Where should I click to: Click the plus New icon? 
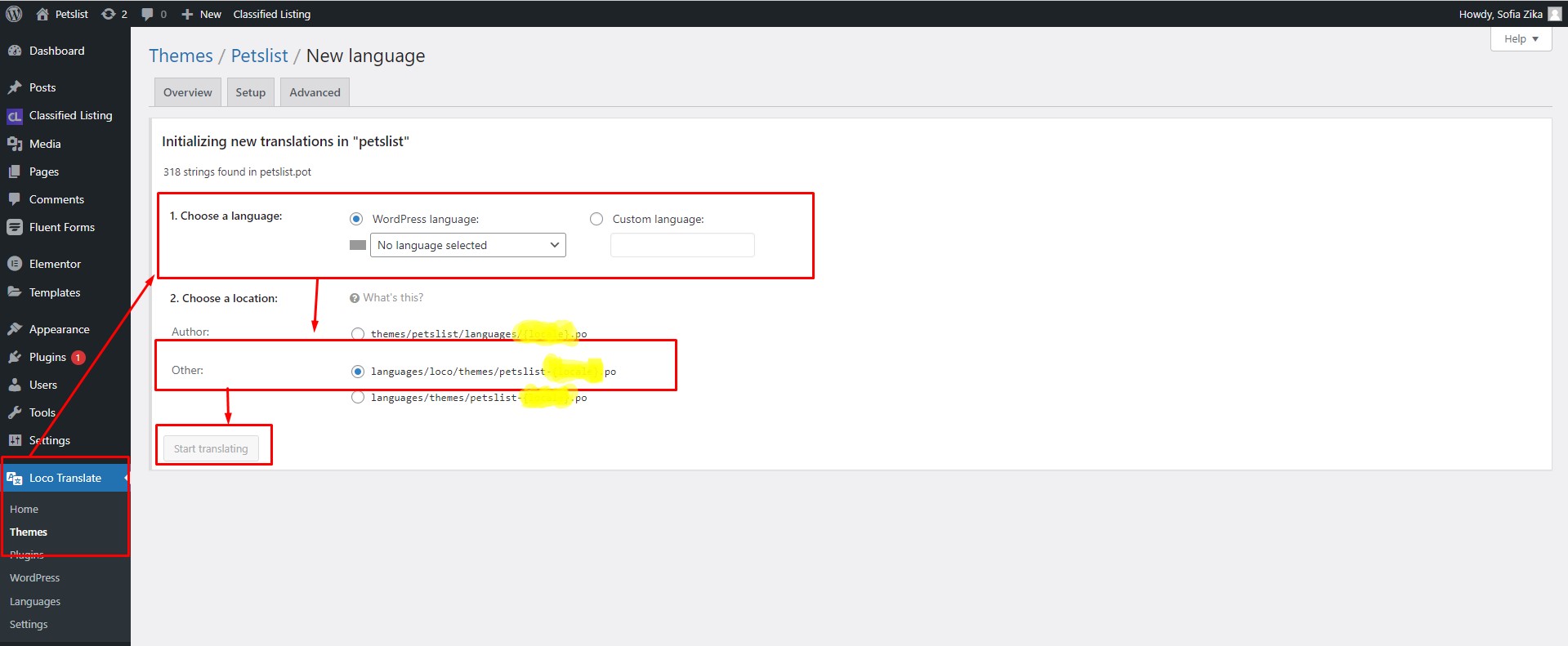[187, 14]
